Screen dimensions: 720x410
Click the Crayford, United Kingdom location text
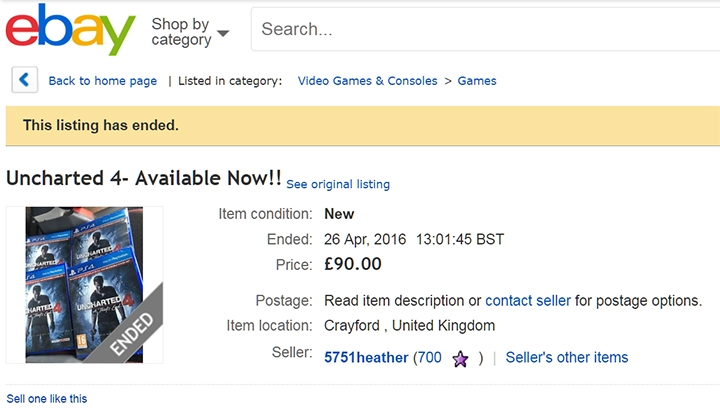409,326
